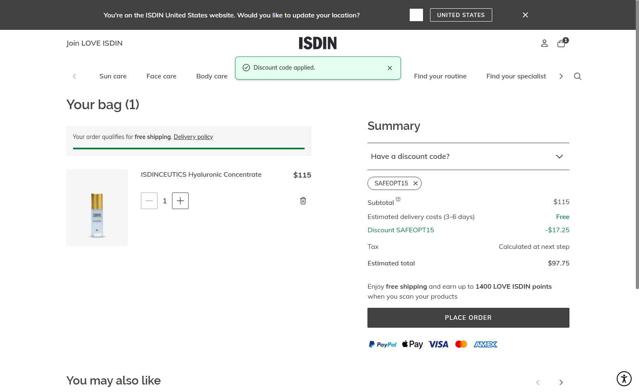Click the 'You may also like' heading
Viewport: 639px width, 392px height.
pyautogui.click(x=113, y=381)
